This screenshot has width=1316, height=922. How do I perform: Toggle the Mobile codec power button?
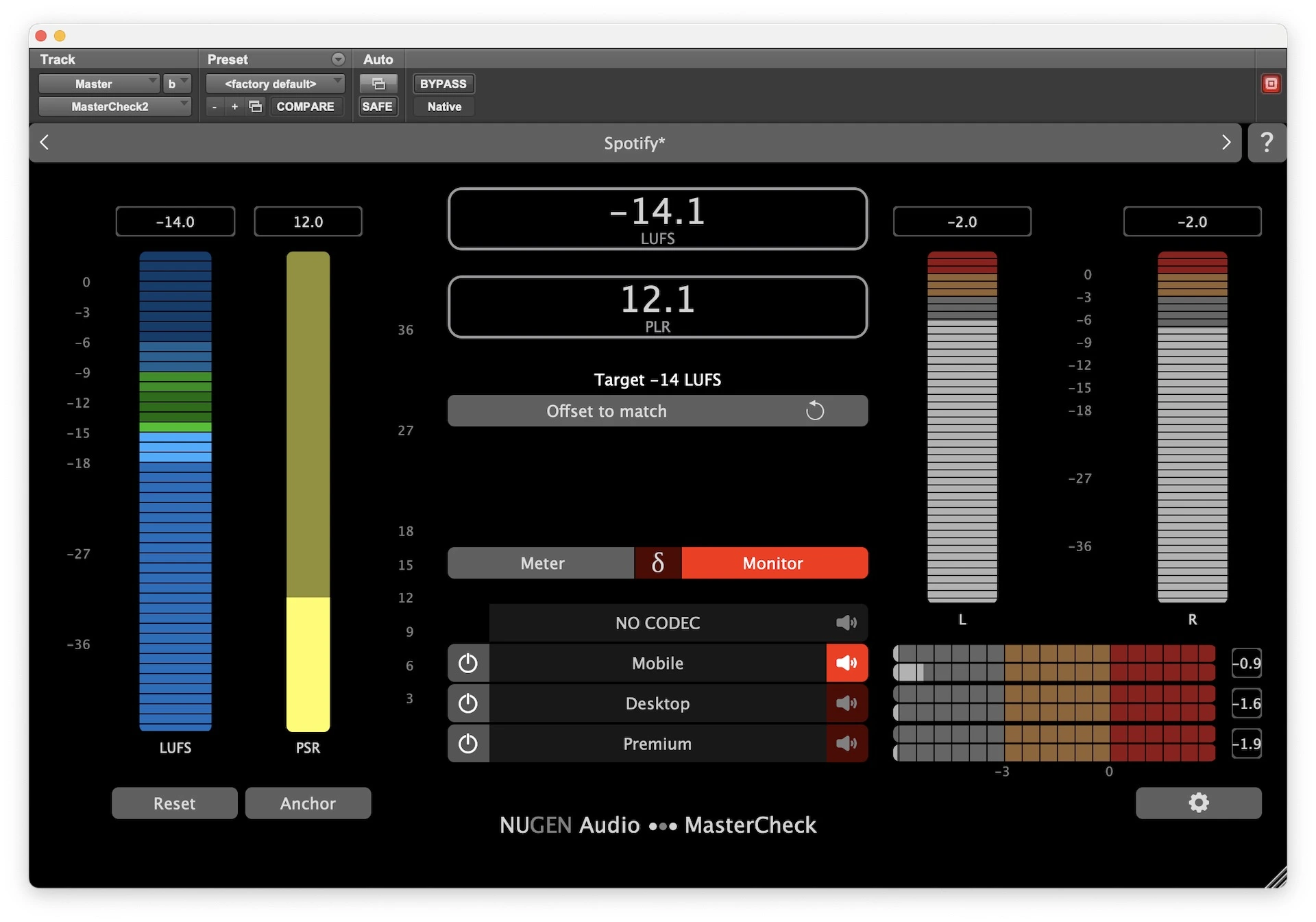468,663
